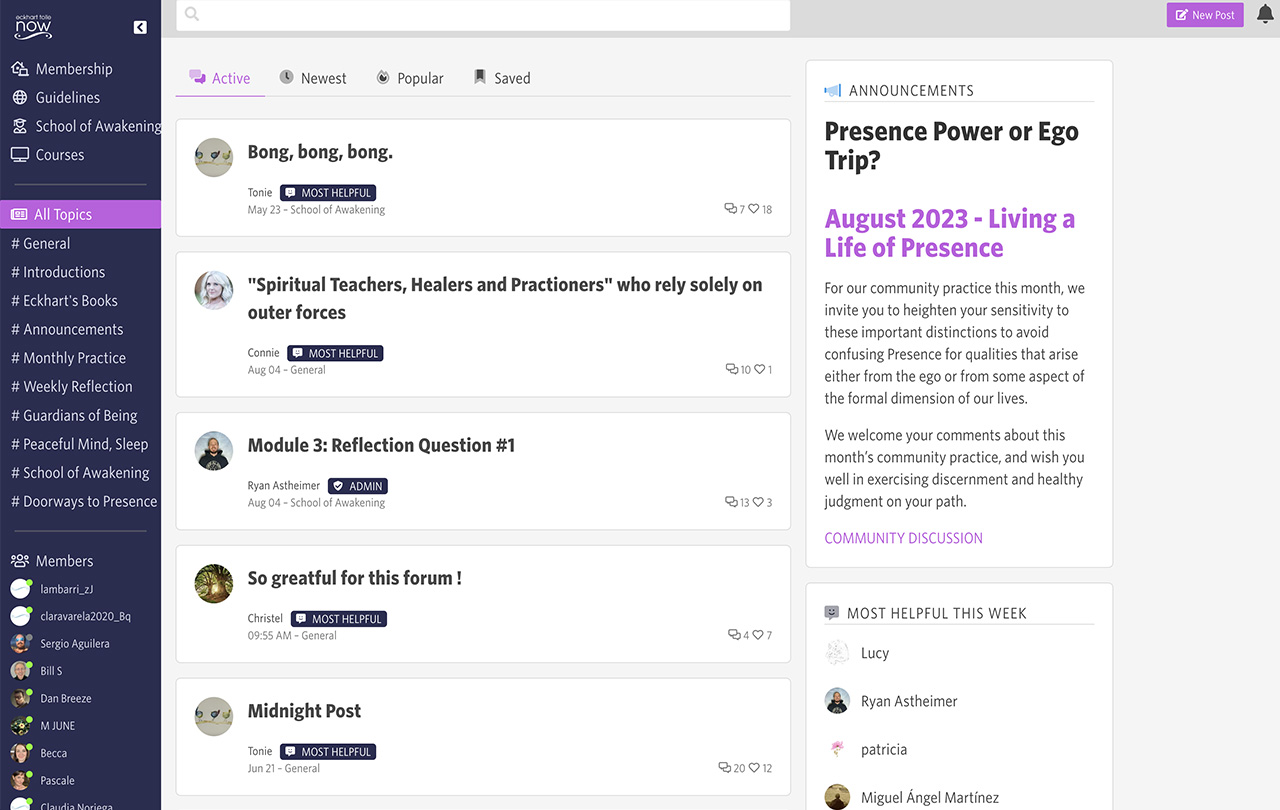This screenshot has height=810, width=1280.
Task: Open 'So greatful for this forum !' post
Action: [x=355, y=578]
